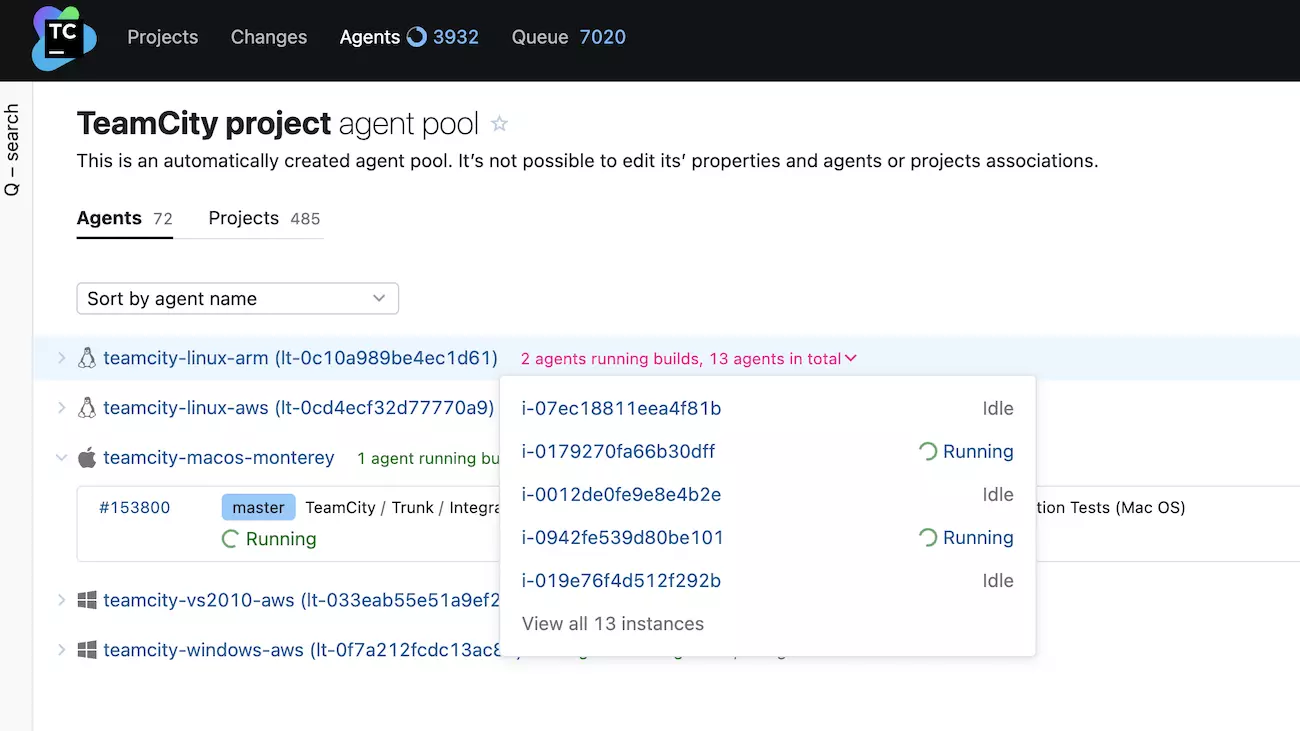Open instance i-0179270fa66b30dff
The height and width of the screenshot is (731, 1300).
(618, 451)
